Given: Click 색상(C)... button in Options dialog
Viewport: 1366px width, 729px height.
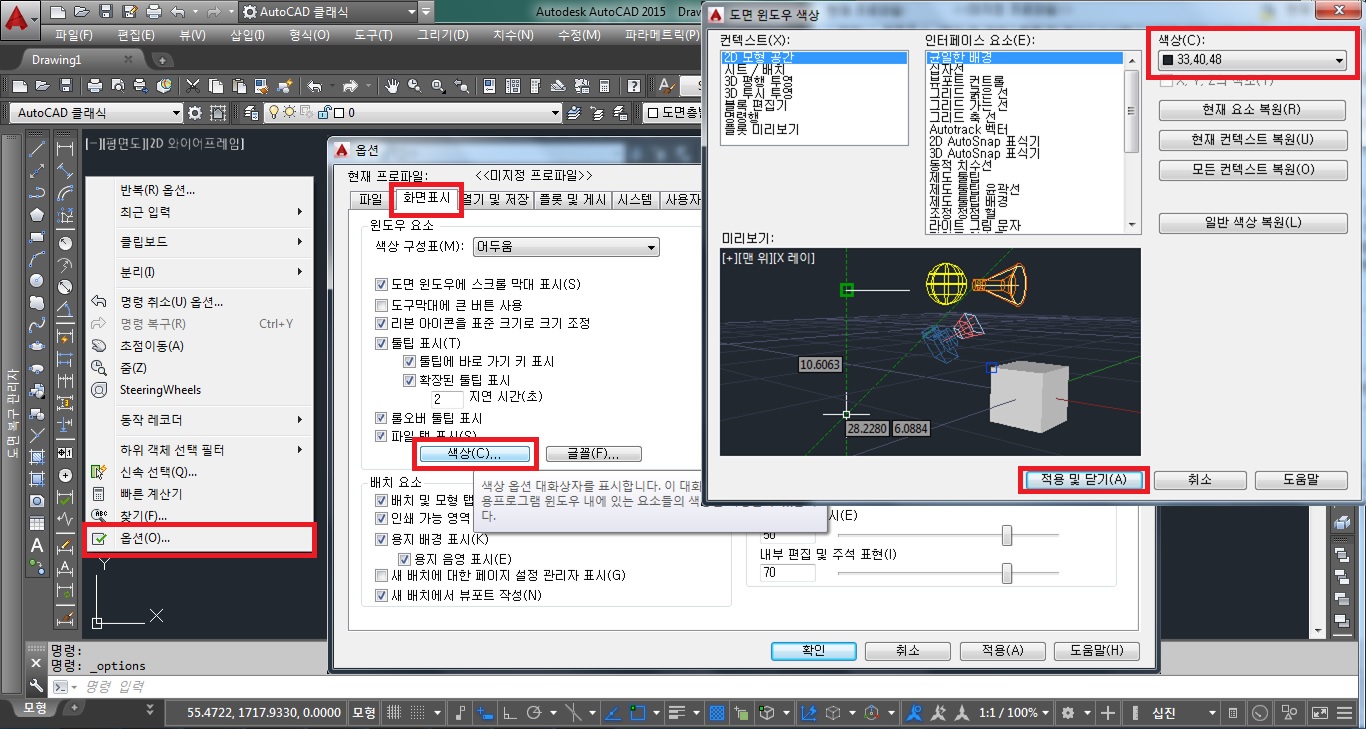Looking at the screenshot, I should [x=474, y=454].
